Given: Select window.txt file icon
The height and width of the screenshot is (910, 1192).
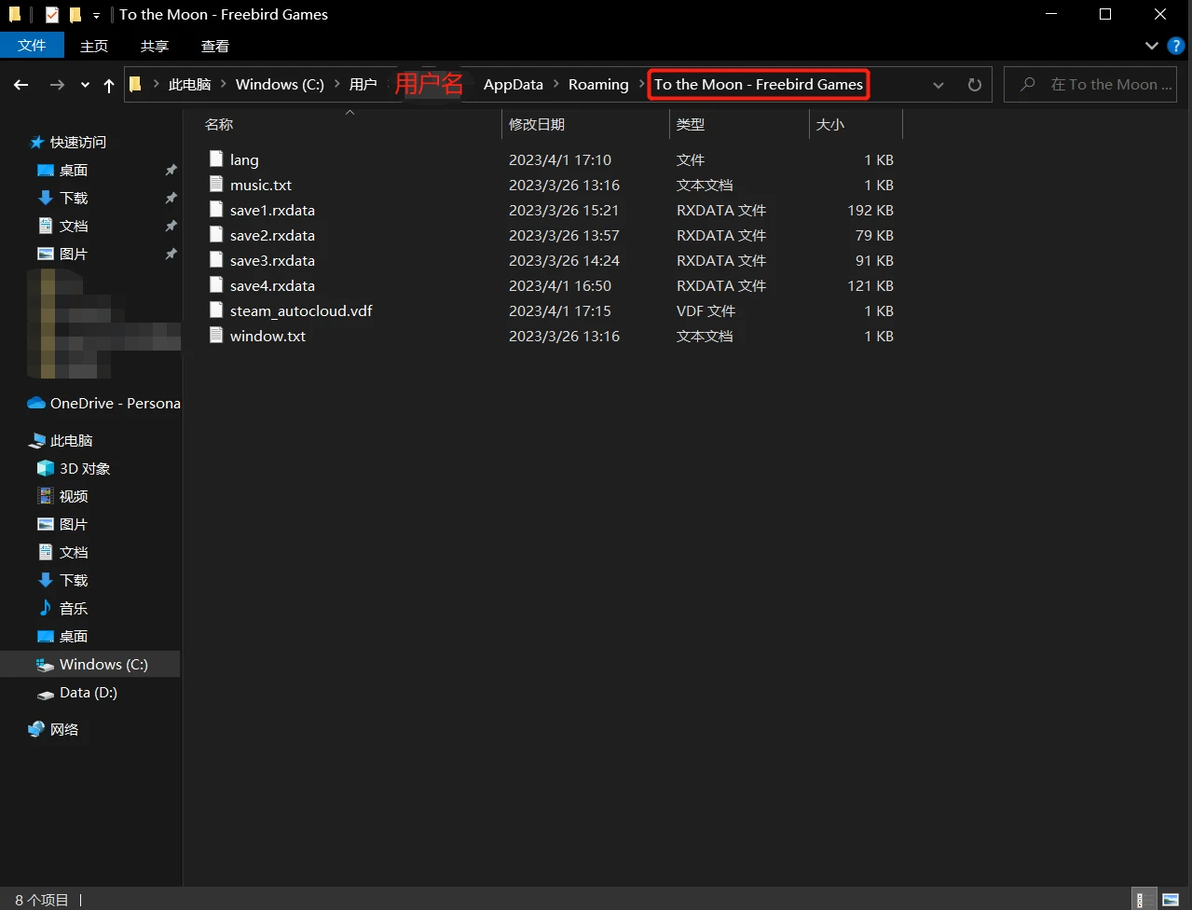Looking at the screenshot, I should tap(216, 335).
